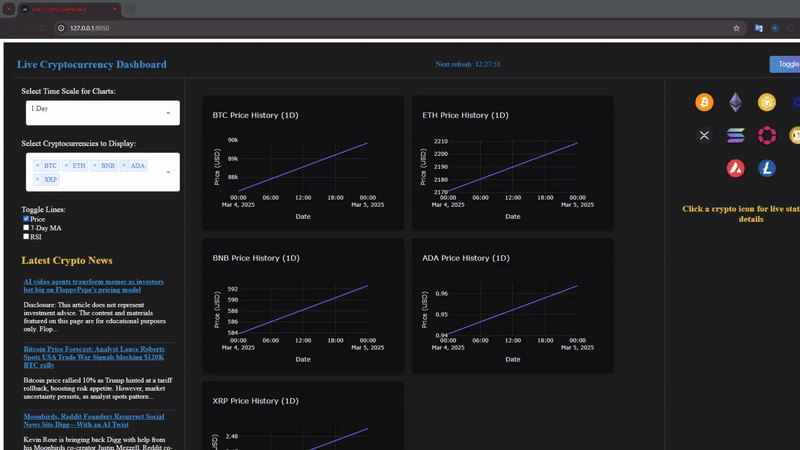Expand the time scale dropdown arrow
Viewport: 800px width, 450px height.
point(168,113)
